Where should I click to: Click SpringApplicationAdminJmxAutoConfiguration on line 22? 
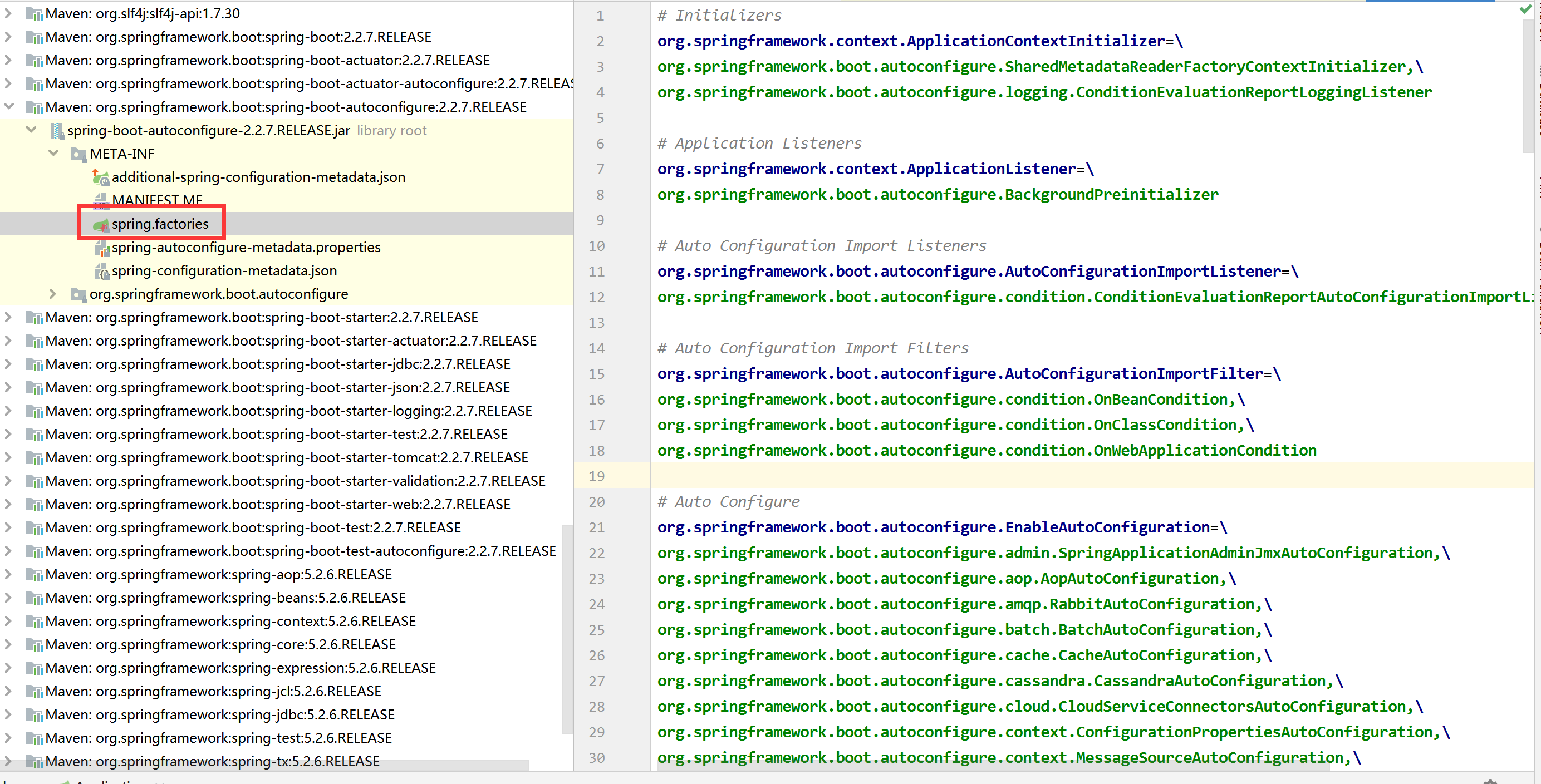1245,554
